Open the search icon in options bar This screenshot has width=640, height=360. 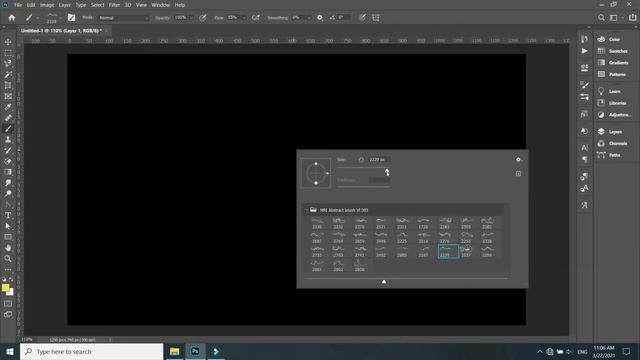tap(601, 18)
